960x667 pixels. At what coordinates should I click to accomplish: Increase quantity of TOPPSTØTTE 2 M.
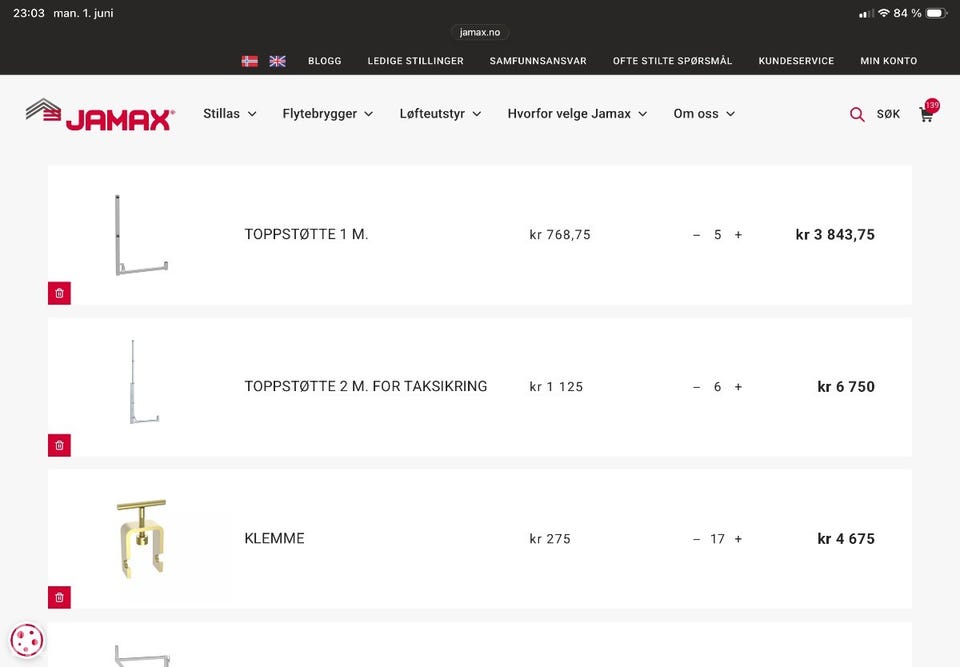coord(738,386)
